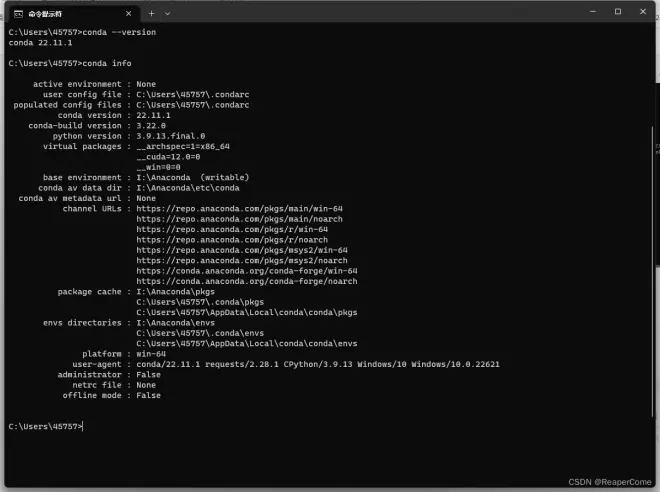Close the terminal window

(x=643, y=12)
